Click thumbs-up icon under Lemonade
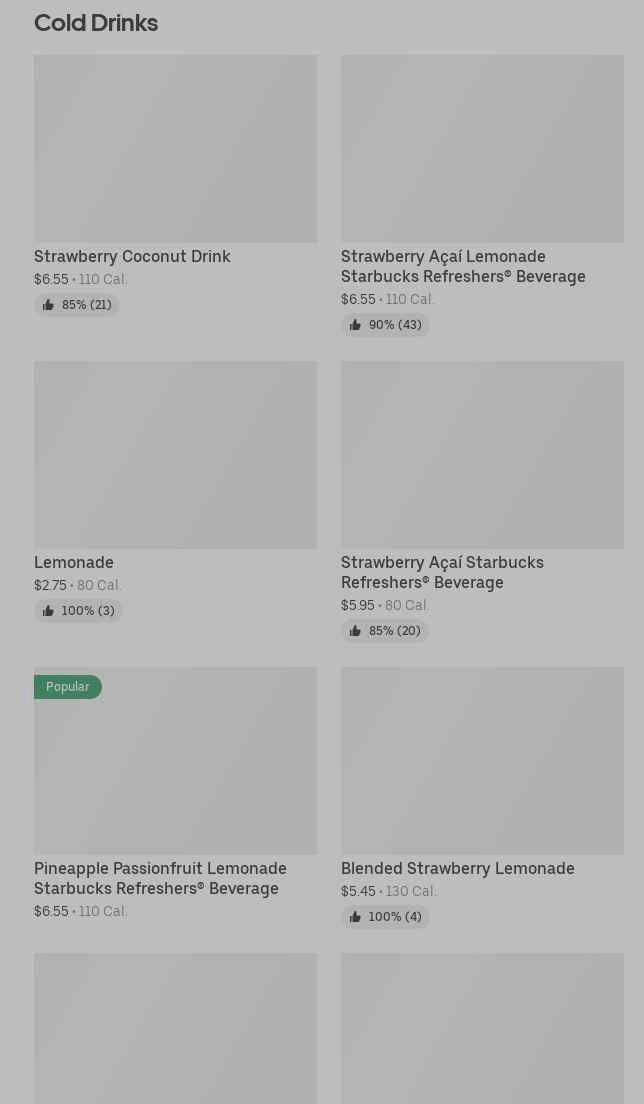Screen dimensions: 644x1104 point(48,611)
